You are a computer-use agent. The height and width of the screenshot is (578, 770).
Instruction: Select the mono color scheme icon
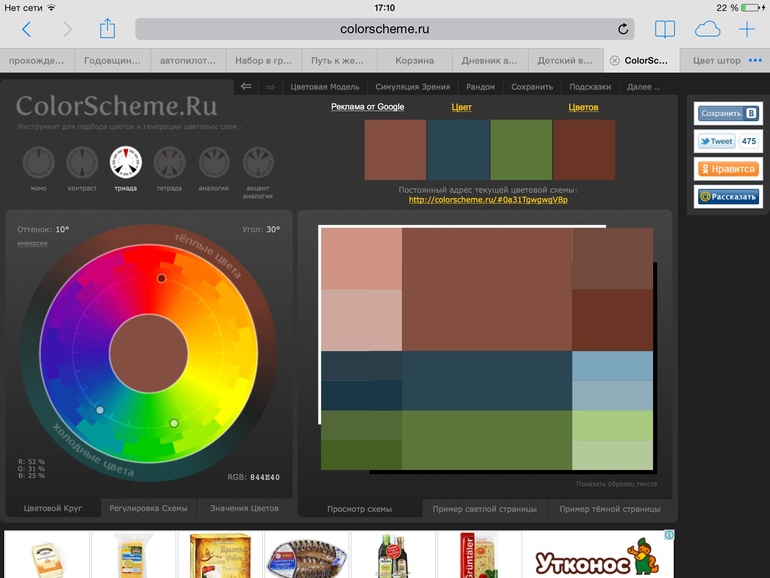click(38, 161)
